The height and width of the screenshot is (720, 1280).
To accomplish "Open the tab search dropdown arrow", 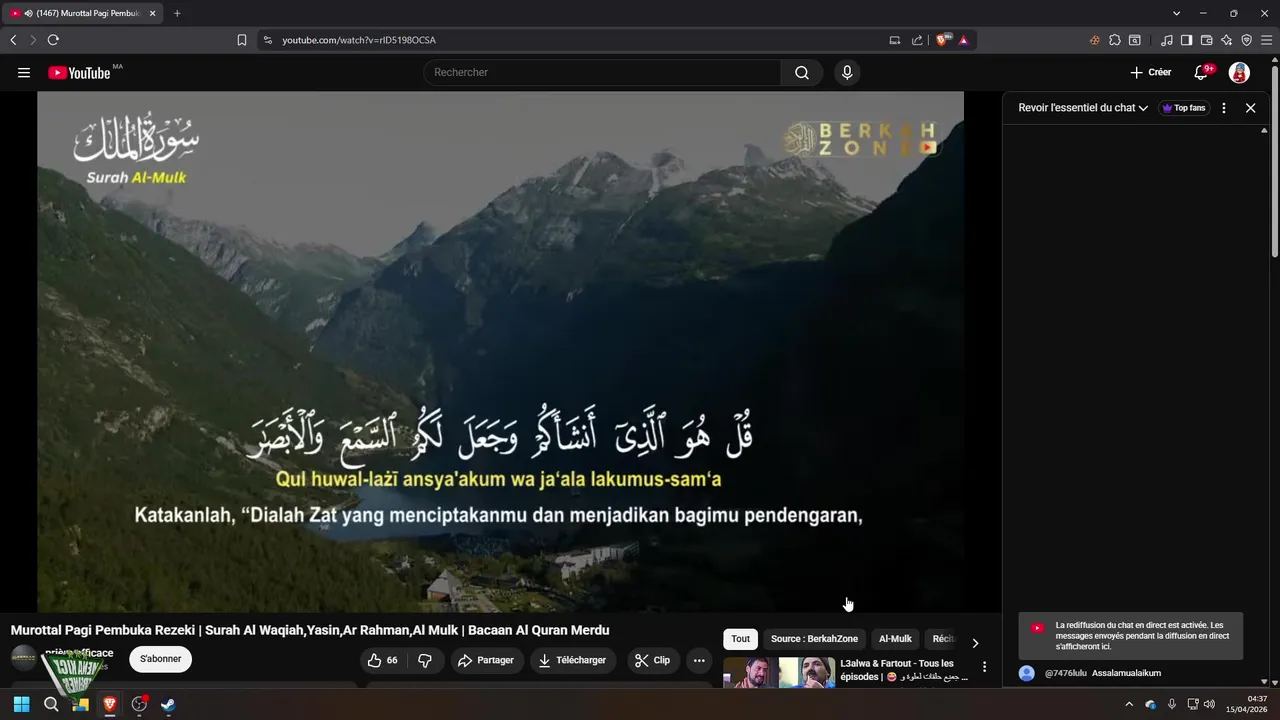I will pyautogui.click(x=1177, y=13).
